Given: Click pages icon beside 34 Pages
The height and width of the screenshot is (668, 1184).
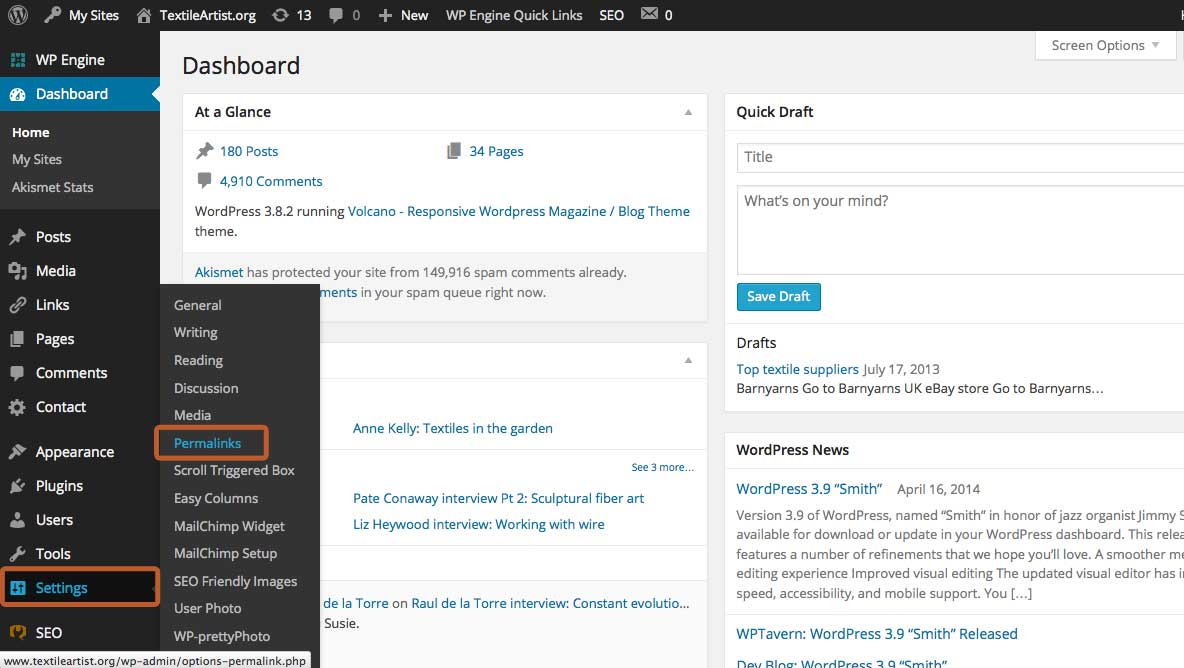Looking at the screenshot, I should [x=454, y=151].
